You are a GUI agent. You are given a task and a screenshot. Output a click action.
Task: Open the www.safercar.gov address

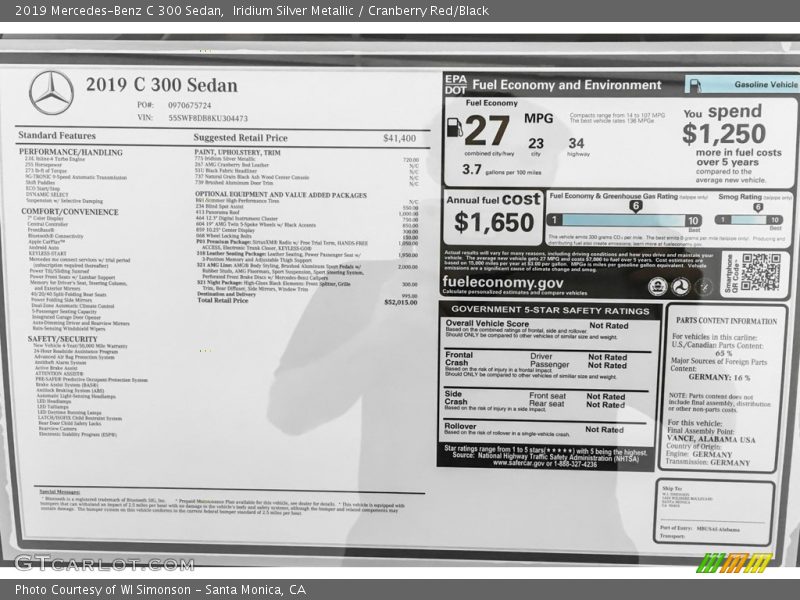pos(518,463)
